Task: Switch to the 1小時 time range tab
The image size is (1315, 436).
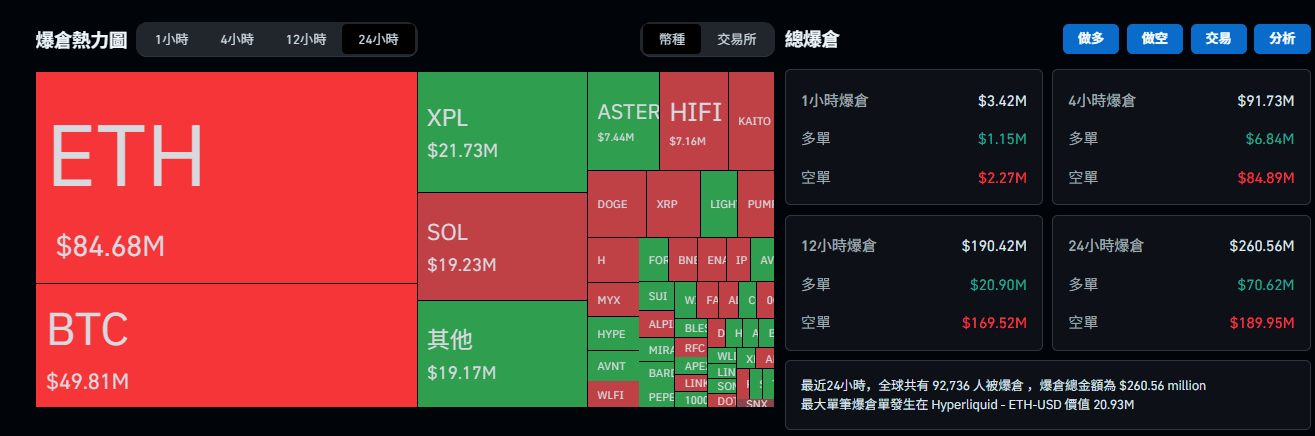Action: click(x=172, y=40)
